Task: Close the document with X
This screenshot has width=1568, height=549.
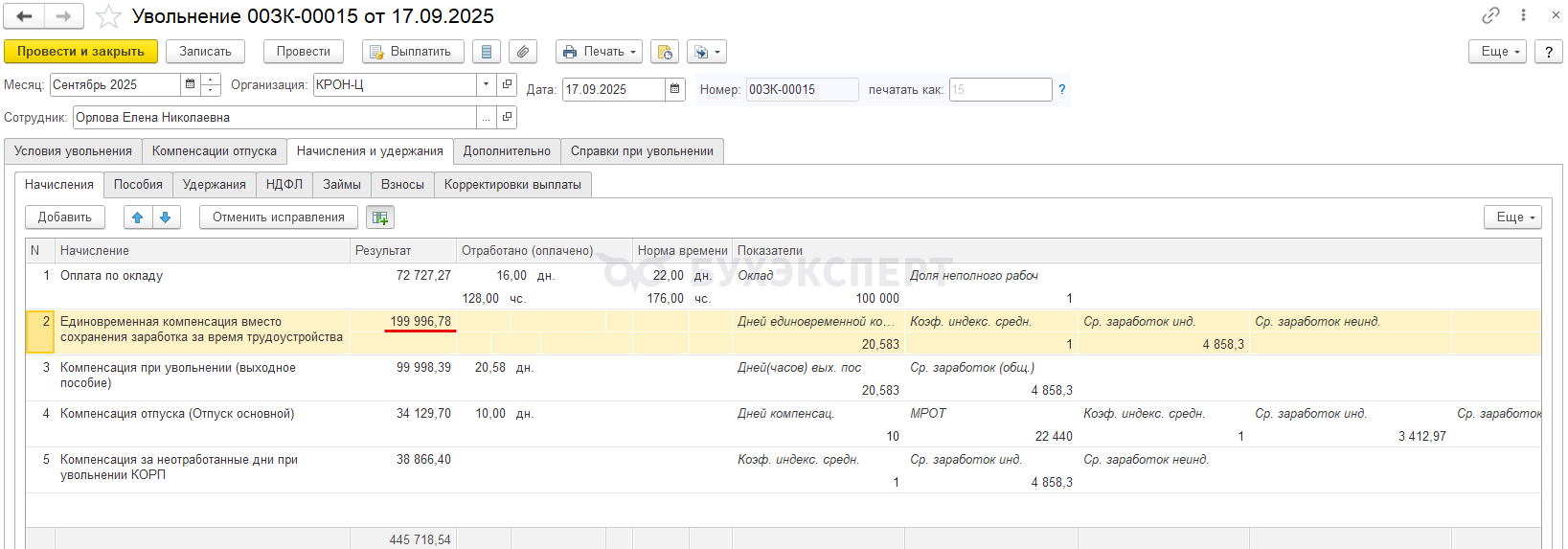Action: tap(1555, 15)
